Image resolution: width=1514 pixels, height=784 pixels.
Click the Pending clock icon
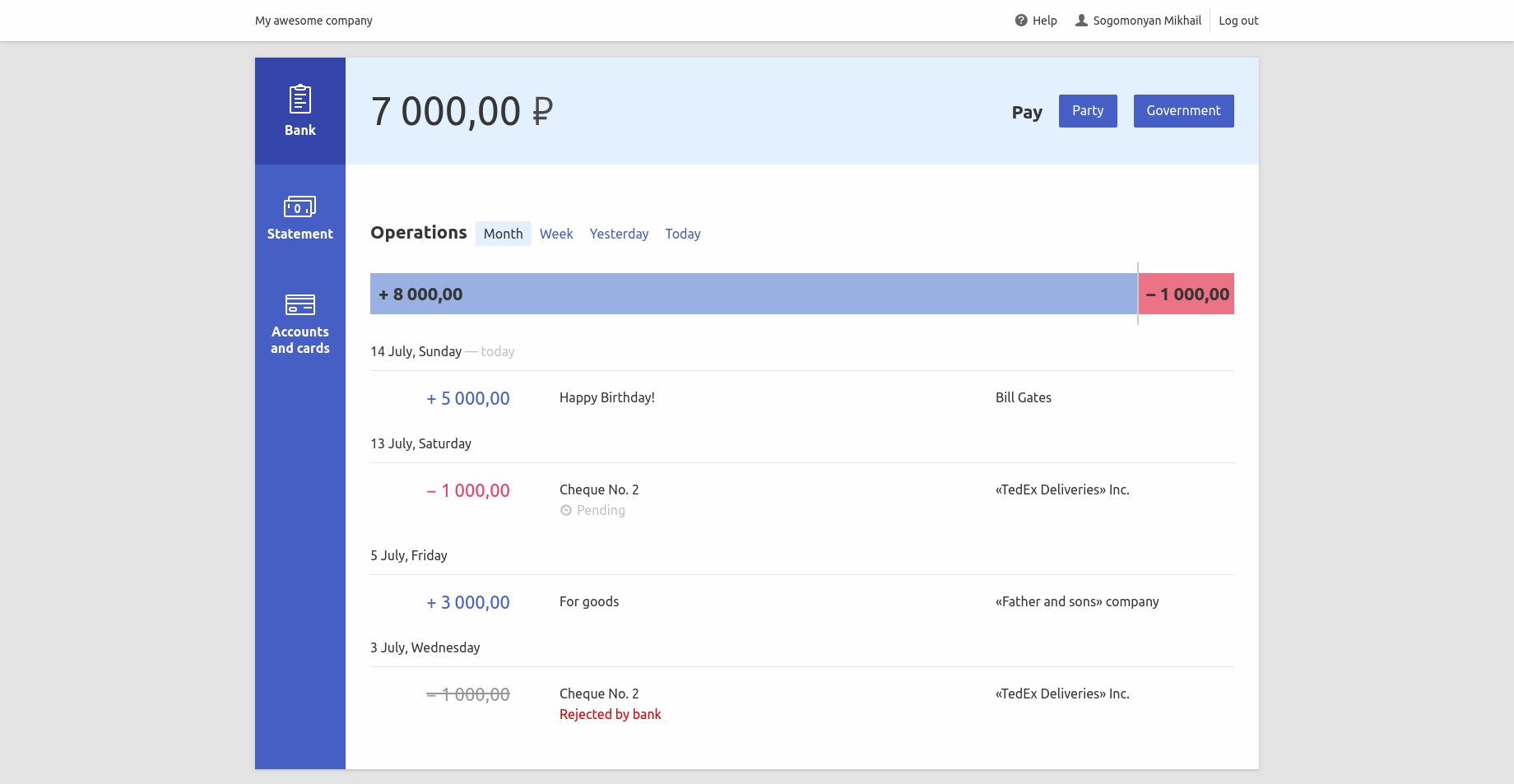tap(566, 511)
